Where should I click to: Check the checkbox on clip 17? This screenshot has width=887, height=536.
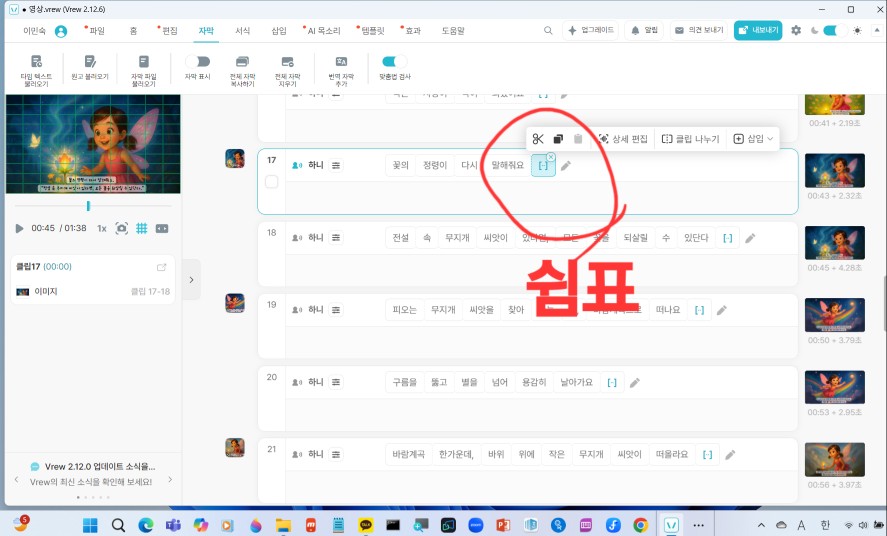[271, 182]
